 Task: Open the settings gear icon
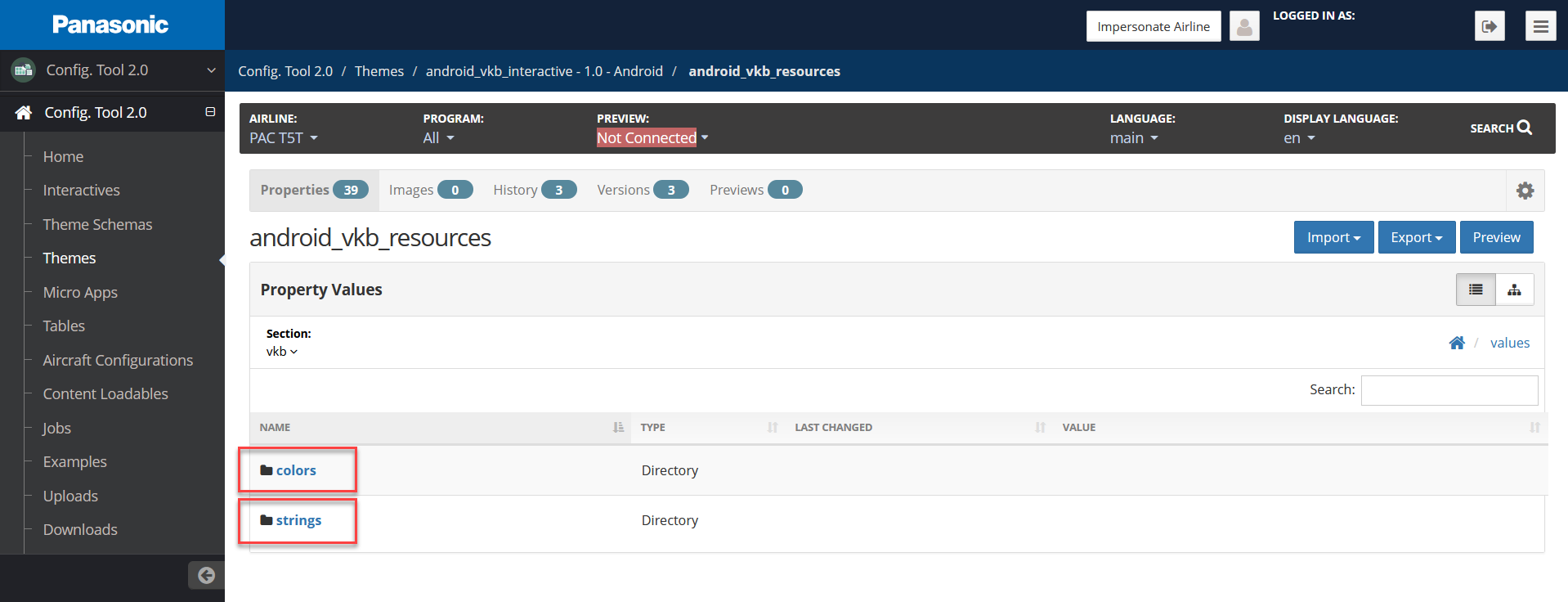(1525, 191)
